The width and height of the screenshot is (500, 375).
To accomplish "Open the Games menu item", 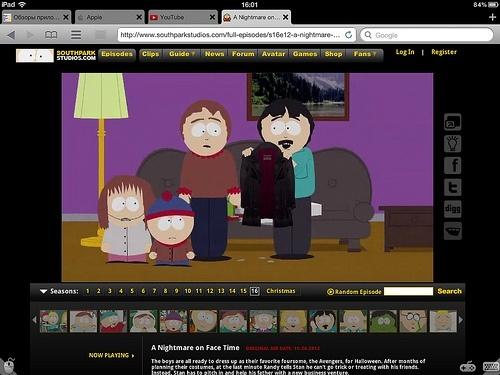I will coord(305,54).
